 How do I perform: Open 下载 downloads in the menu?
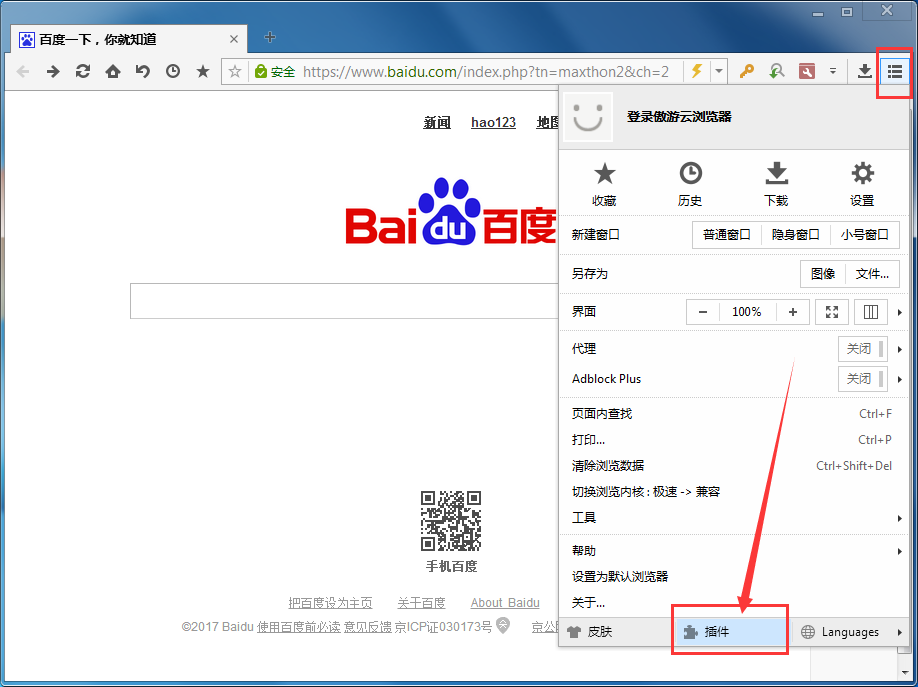pos(776,184)
